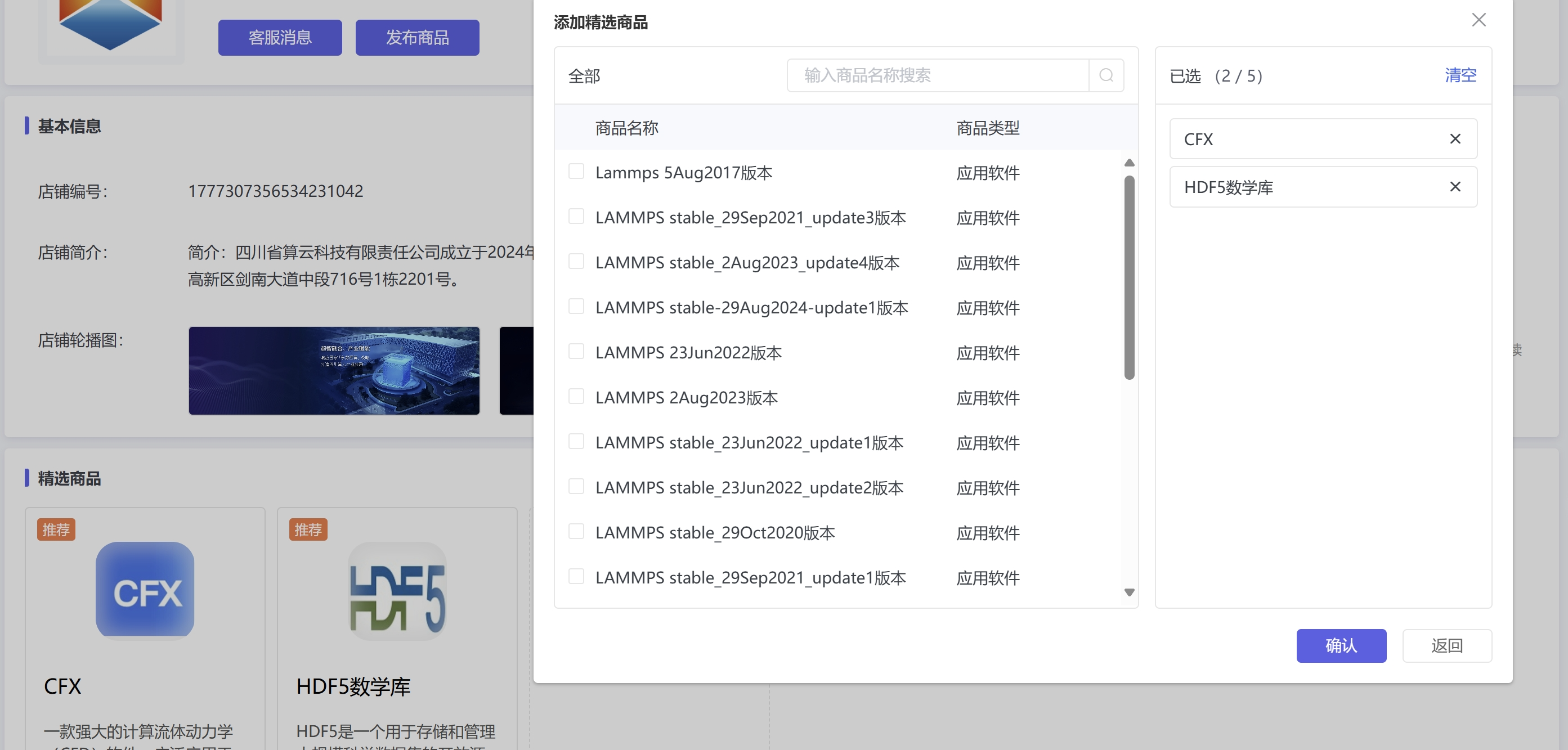This screenshot has width=1568, height=750.
Task: Click 返回 button
Action: pos(1446,645)
